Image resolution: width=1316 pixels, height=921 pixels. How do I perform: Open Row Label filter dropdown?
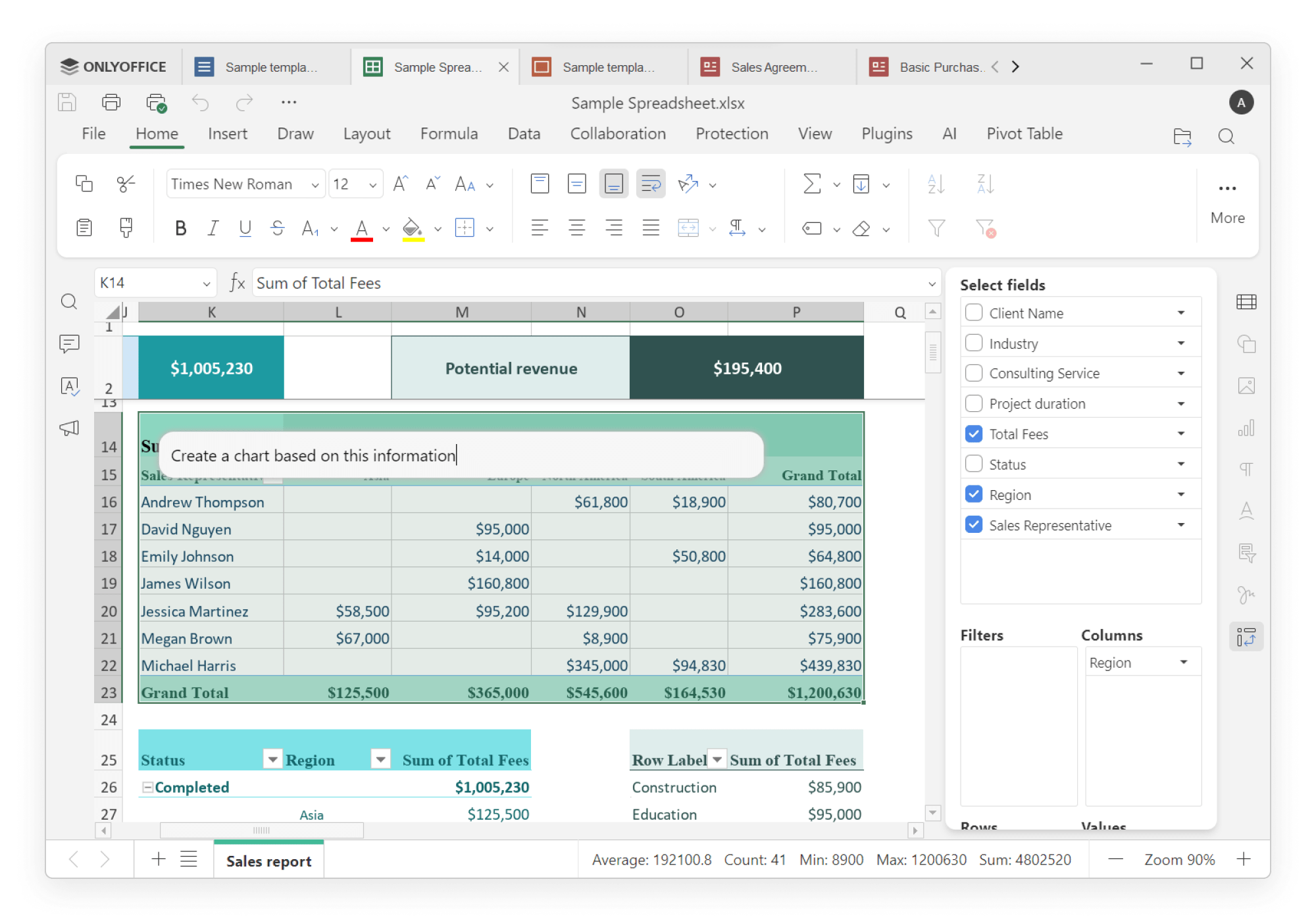click(x=717, y=759)
